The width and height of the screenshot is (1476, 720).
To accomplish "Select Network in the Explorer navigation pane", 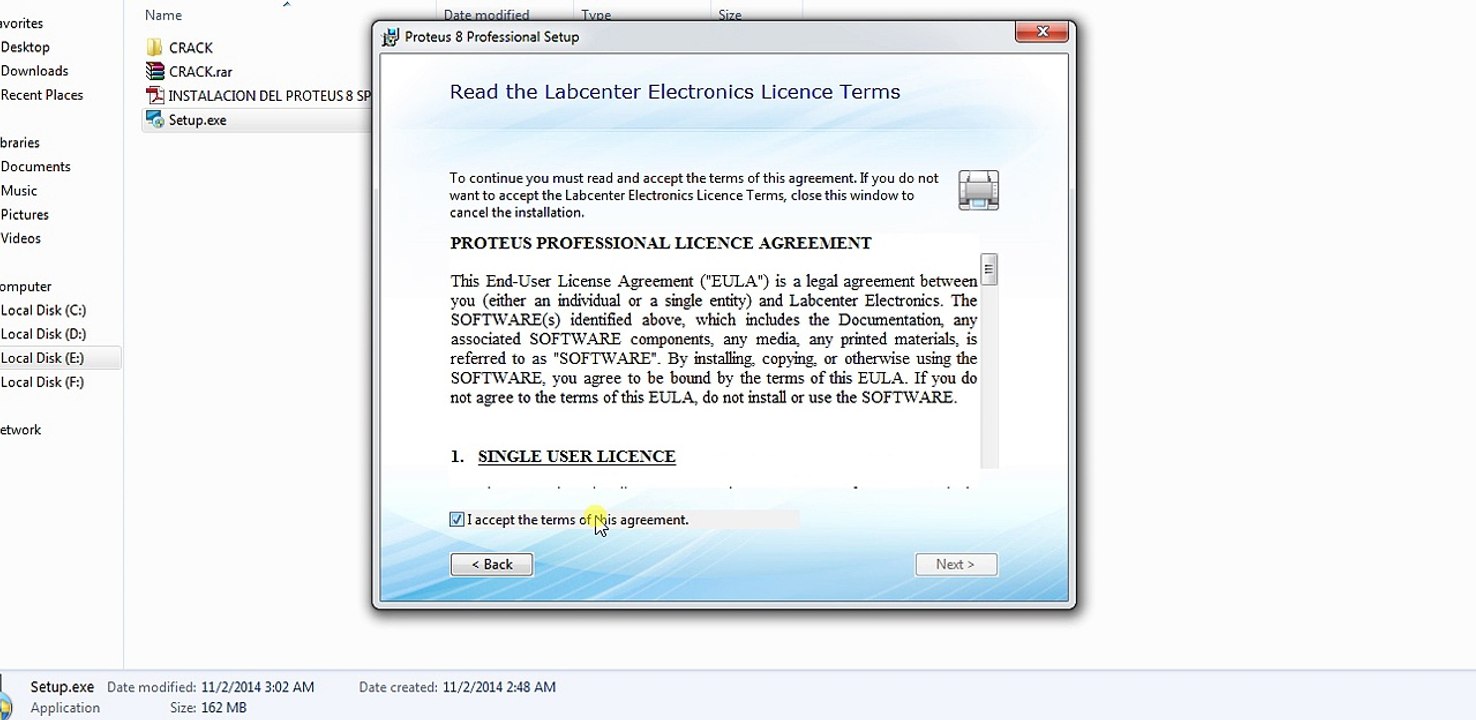I will [20, 430].
